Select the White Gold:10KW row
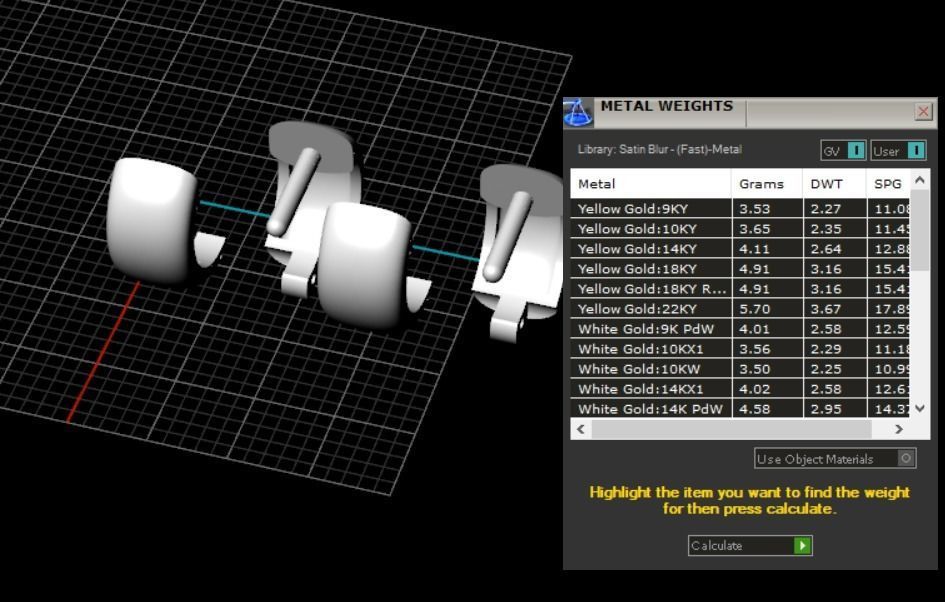Screen dimensions: 945x602 pyautogui.click(x=741, y=369)
